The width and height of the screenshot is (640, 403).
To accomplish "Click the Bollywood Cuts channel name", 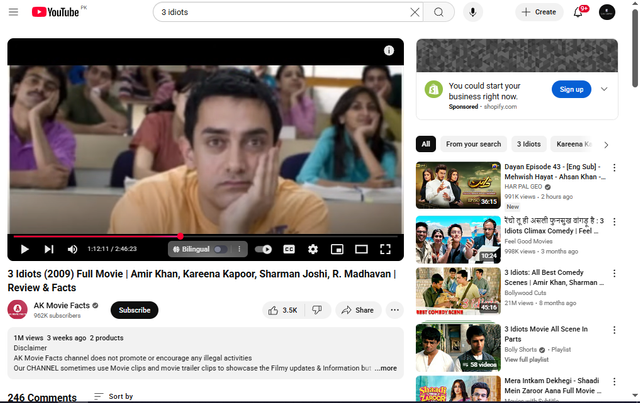I will point(525,293).
